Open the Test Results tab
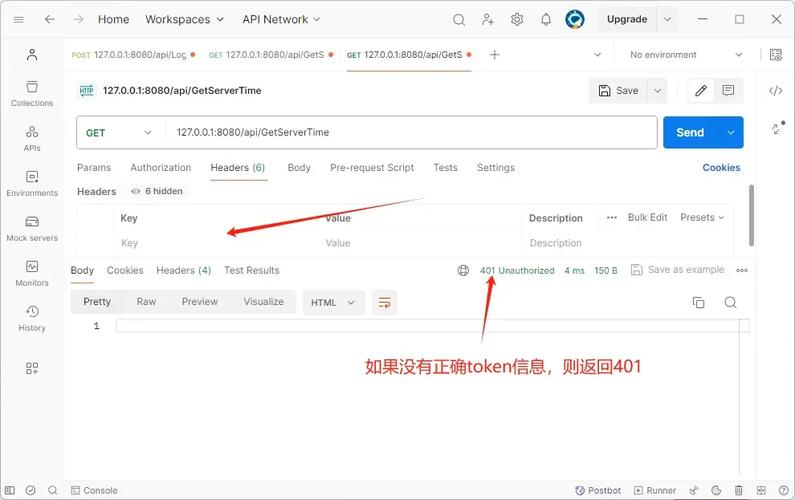The width and height of the screenshot is (795, 500). 251,270
